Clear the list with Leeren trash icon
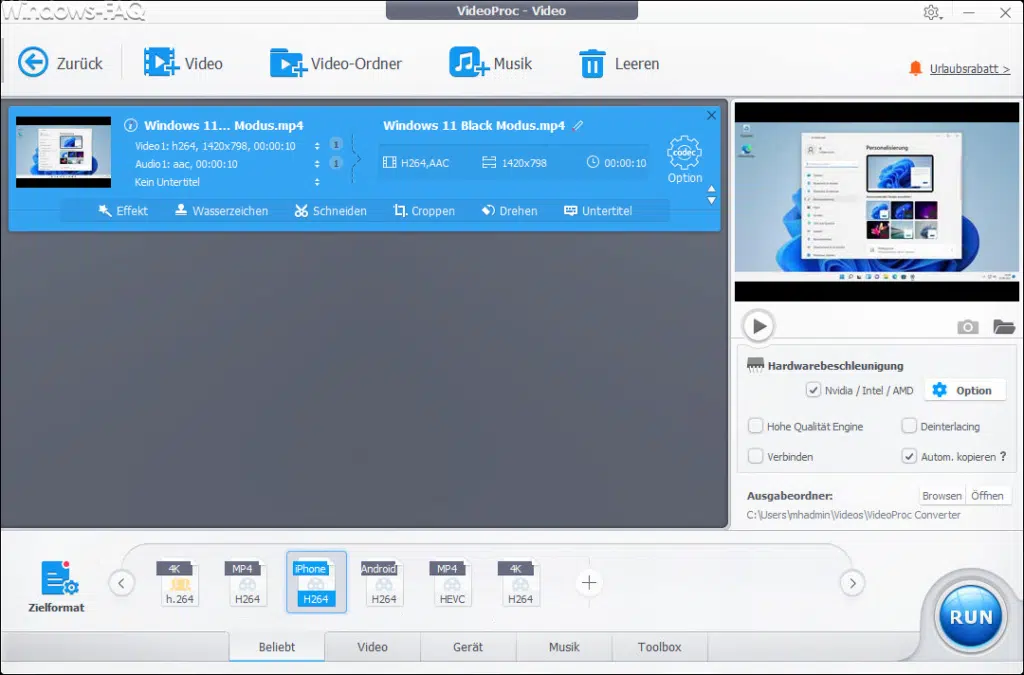 (592, 63)
